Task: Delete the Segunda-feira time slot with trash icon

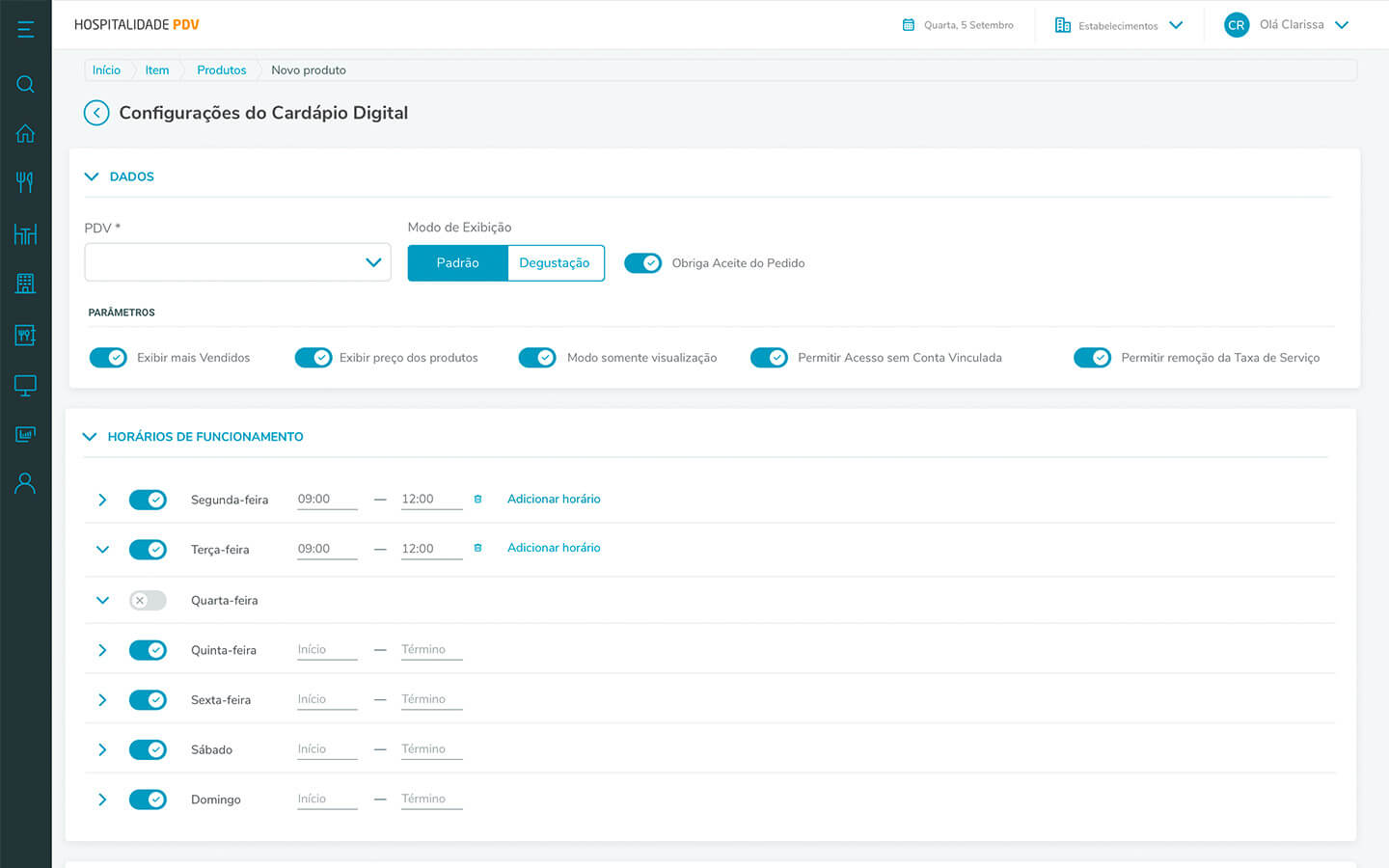Action: tap(477, 499)
